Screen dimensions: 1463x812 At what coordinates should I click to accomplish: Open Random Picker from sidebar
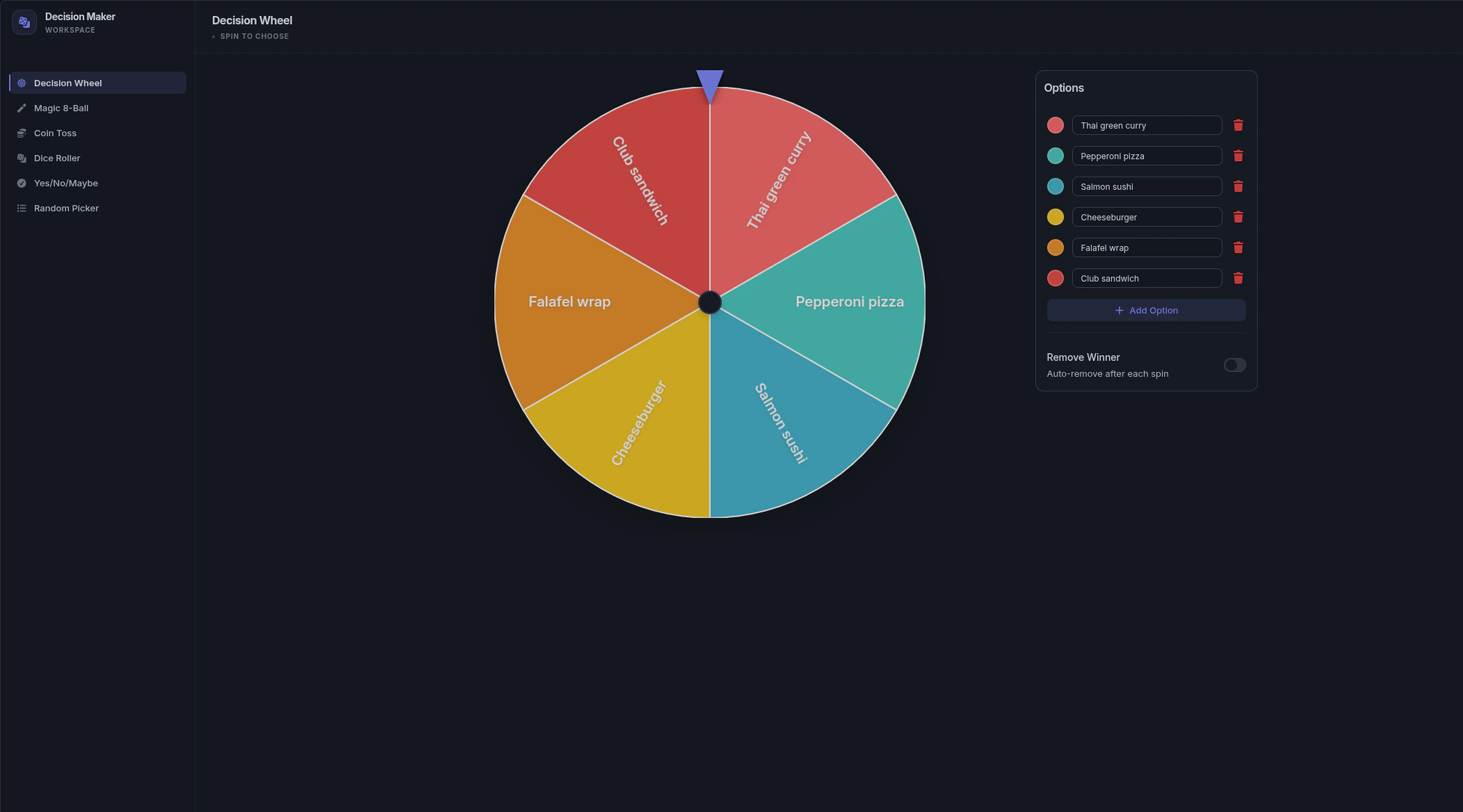point(98,209)
